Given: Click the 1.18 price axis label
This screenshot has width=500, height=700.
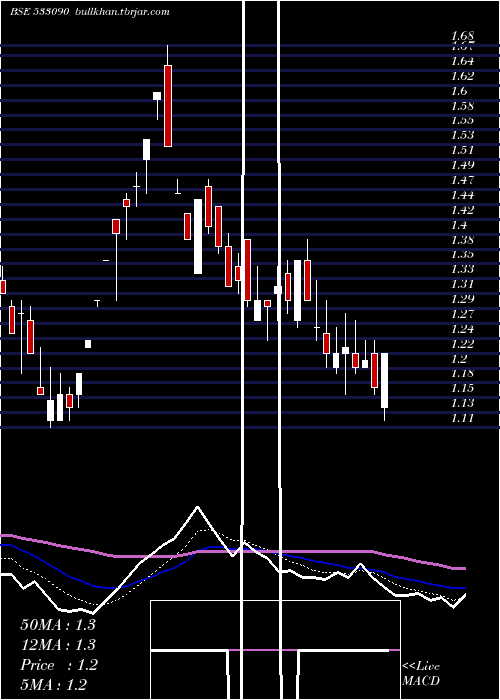Looking at the screenshot, I should tap(462, 373).
